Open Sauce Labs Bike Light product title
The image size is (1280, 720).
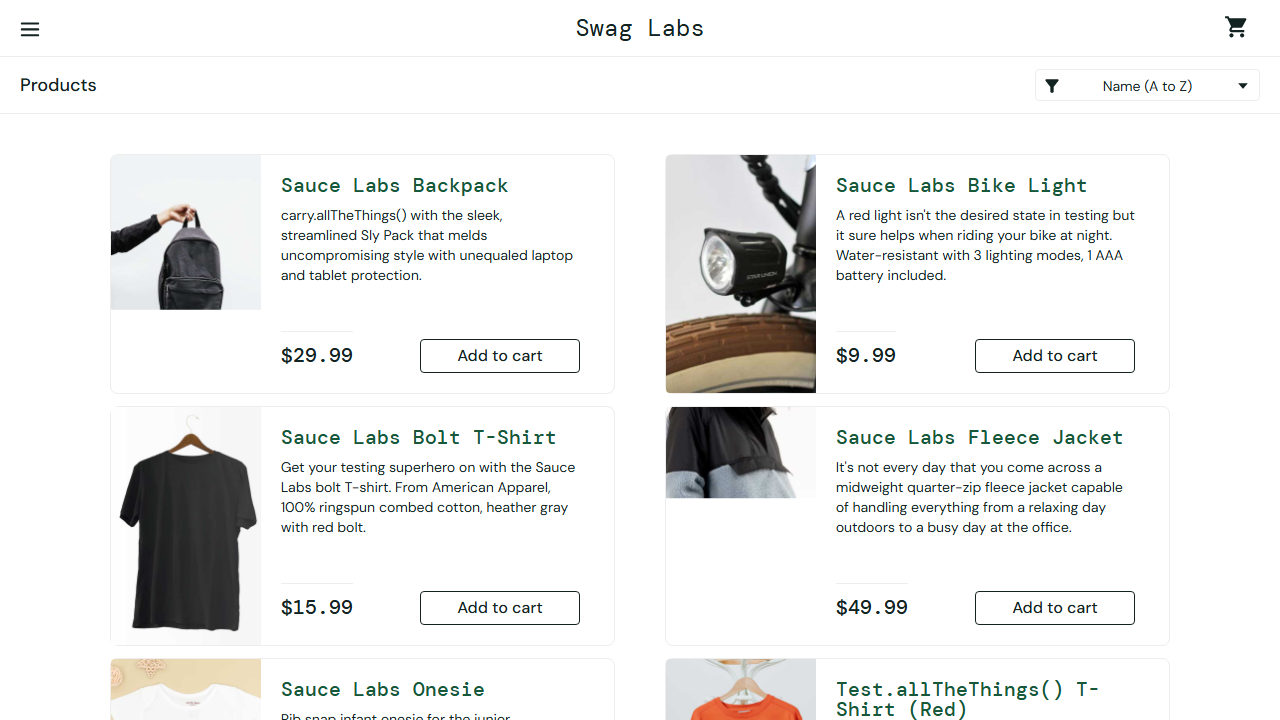tap(961, 185)
